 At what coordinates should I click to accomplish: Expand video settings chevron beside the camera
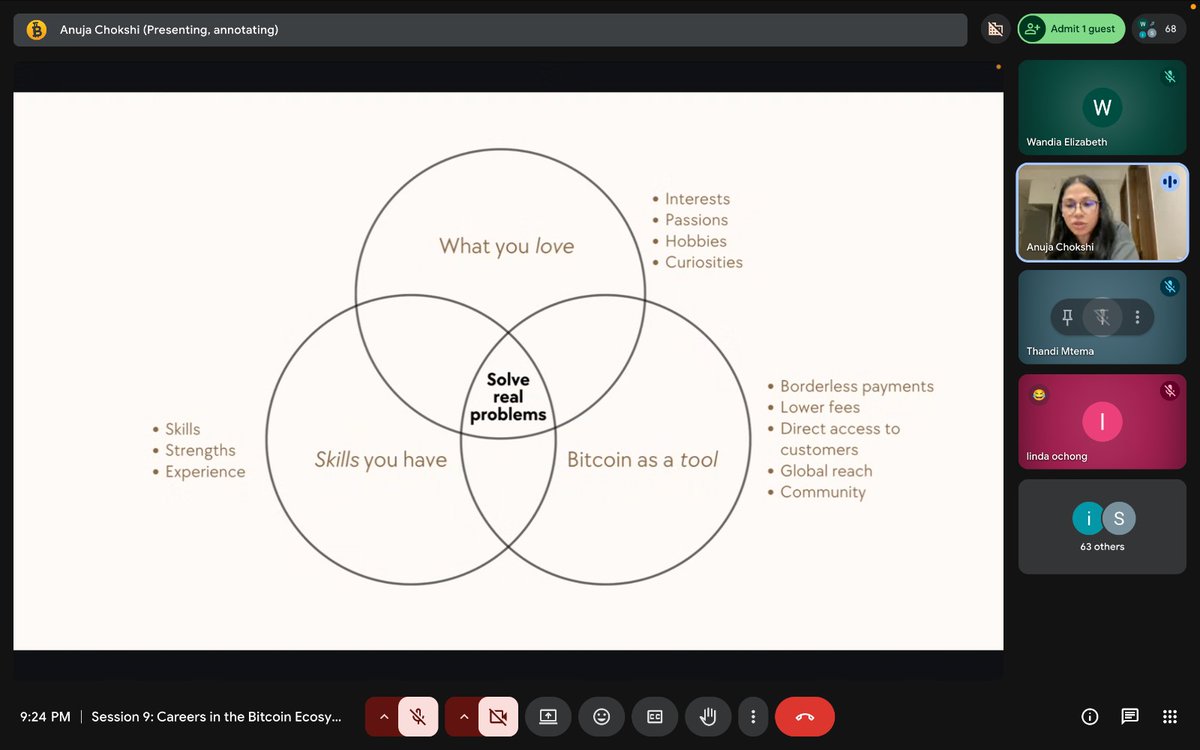463,717
